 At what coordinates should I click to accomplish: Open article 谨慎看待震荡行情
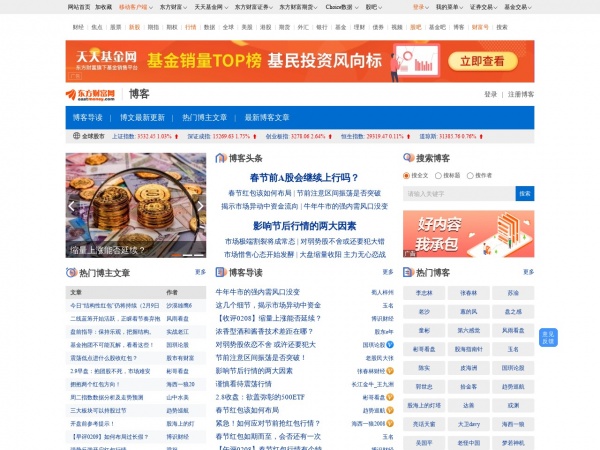(x=243, y=384)
